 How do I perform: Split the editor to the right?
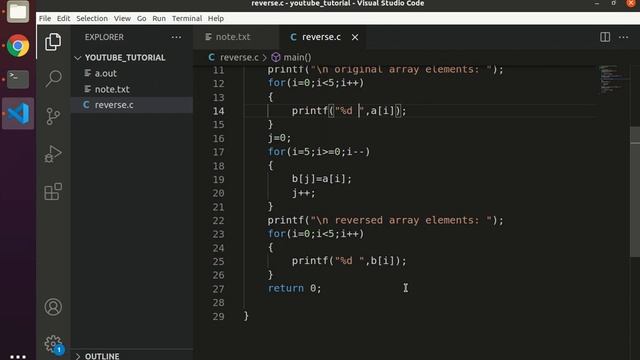tap(605, 37)
